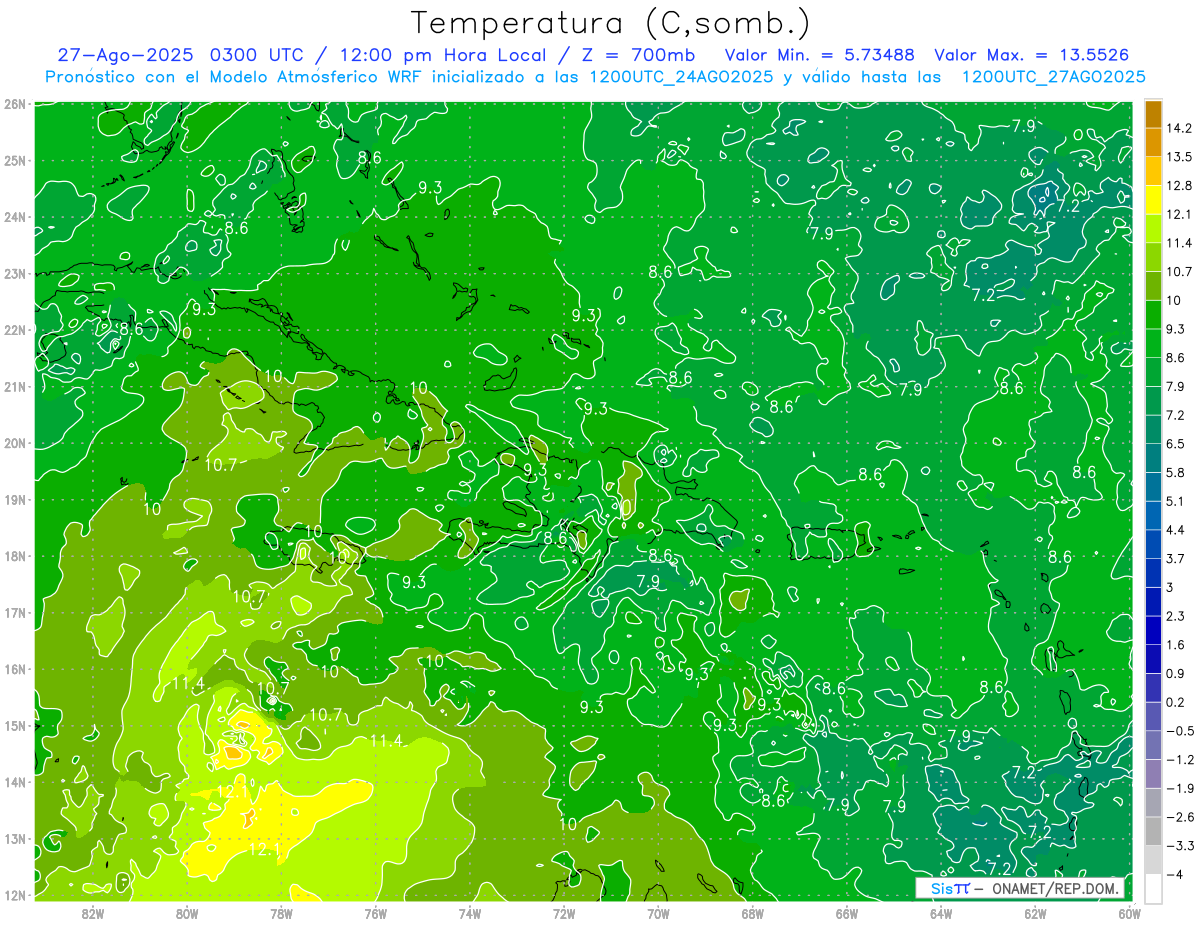Click the '62W' longitude axis label
Image resolution: width=1200 pixels, height=927 pixels.
coord(1035,913)
